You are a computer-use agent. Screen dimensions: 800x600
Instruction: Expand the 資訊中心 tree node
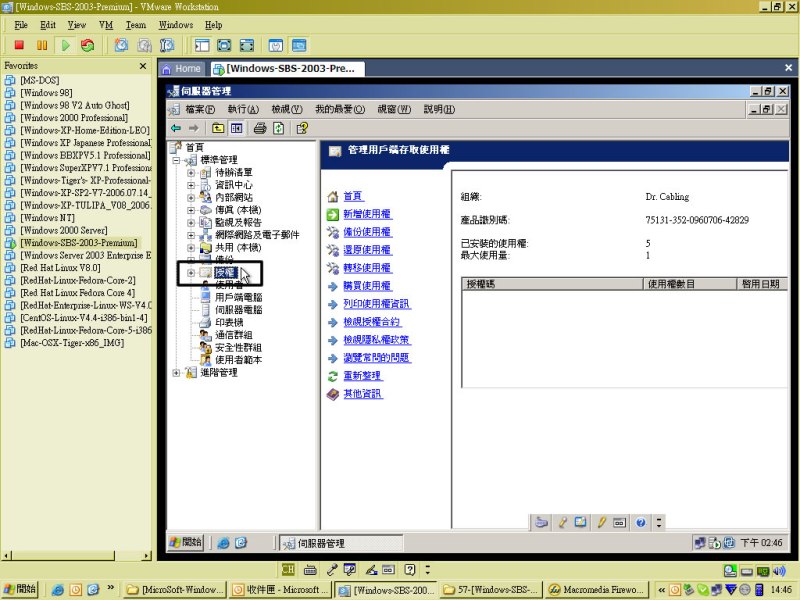click(190, 185)
